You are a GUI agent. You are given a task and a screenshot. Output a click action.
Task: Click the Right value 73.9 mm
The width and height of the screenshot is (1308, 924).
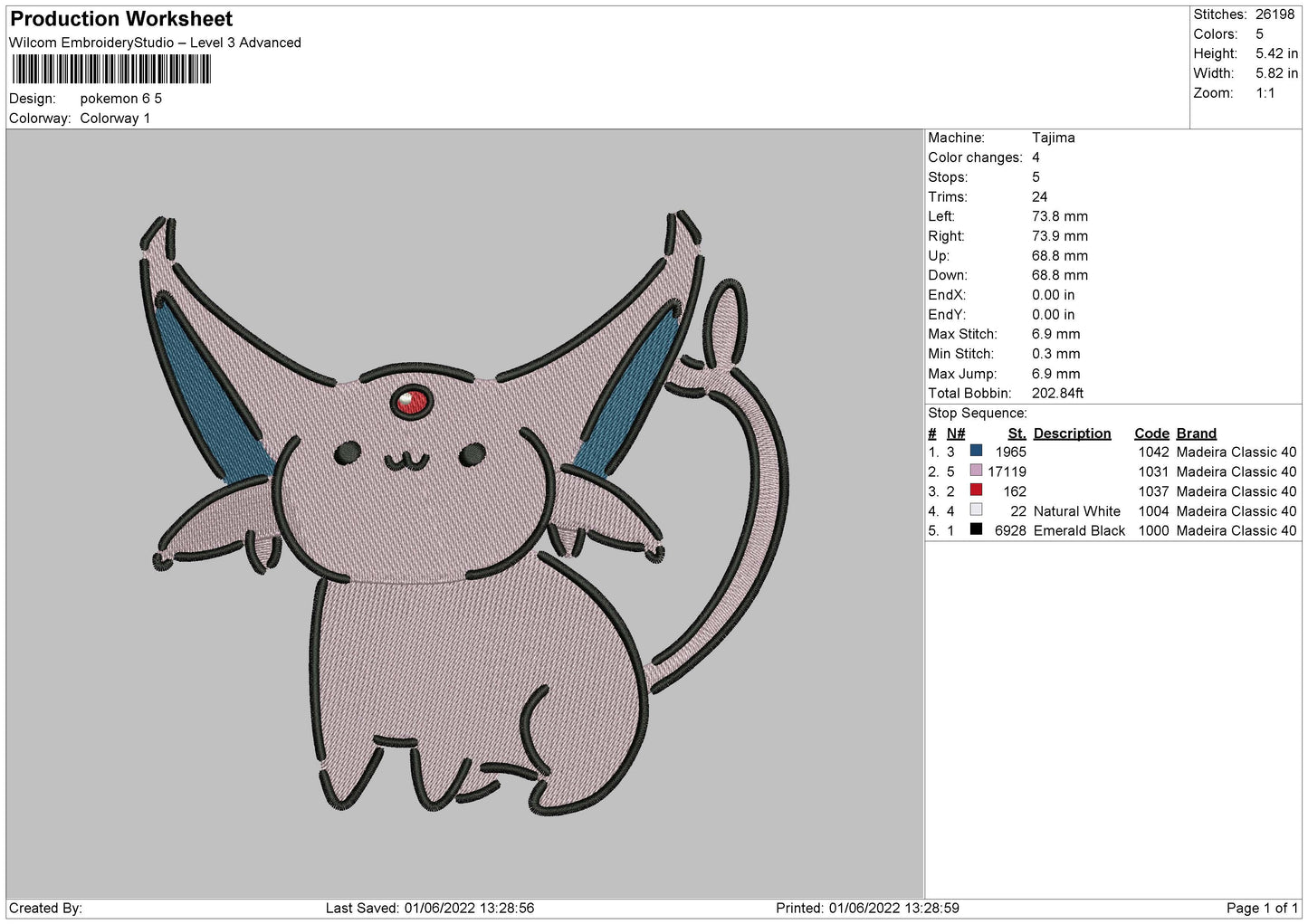(1059, 236)
